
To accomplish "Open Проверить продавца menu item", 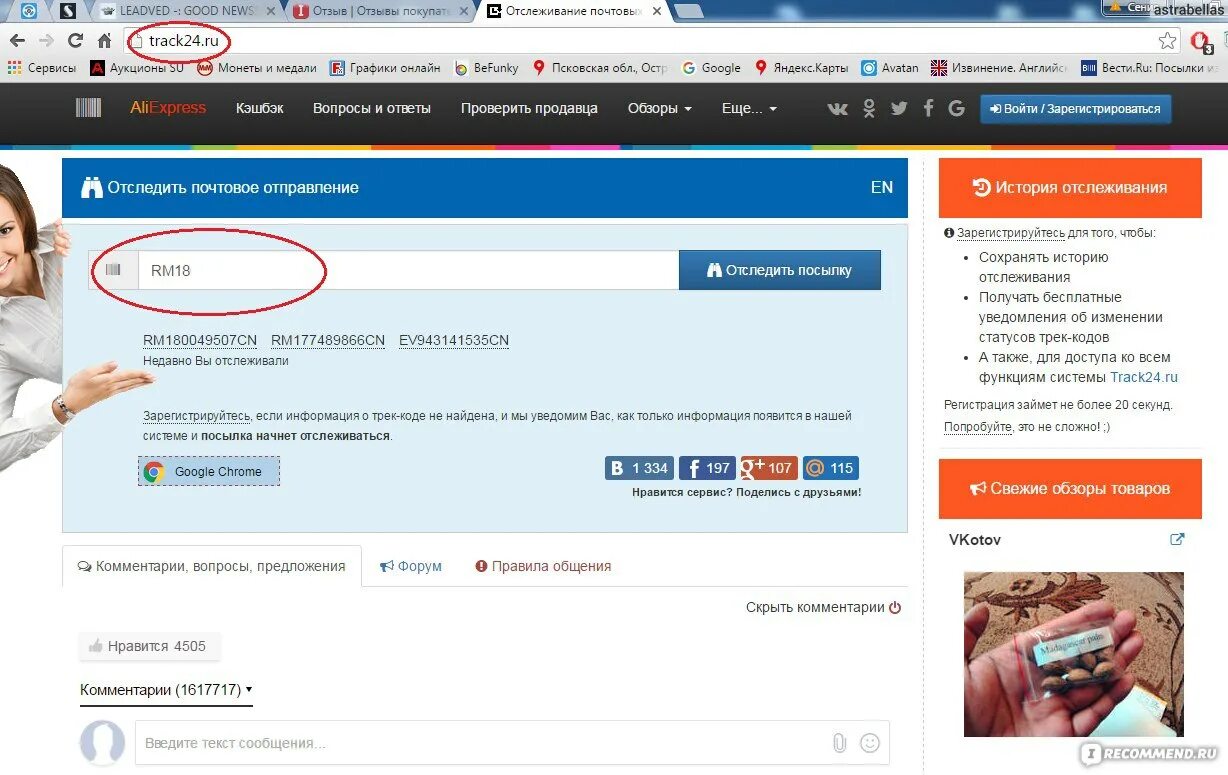I will 529,108.
